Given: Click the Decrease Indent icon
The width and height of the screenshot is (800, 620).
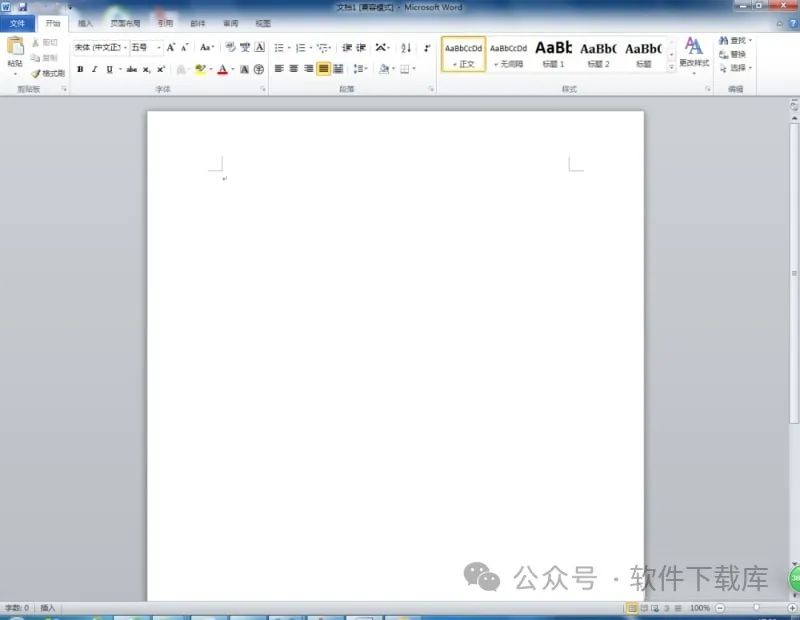Looking at the screenshot, I should [x=347, y=47].
